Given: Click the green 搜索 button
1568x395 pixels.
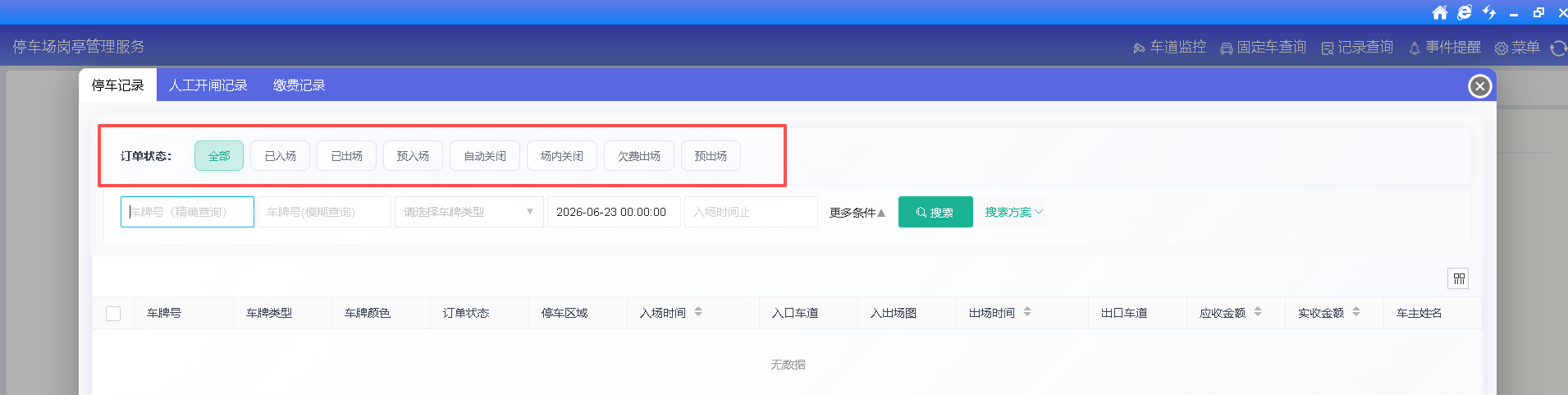Looking at the screenshot, I should point(935,212).
